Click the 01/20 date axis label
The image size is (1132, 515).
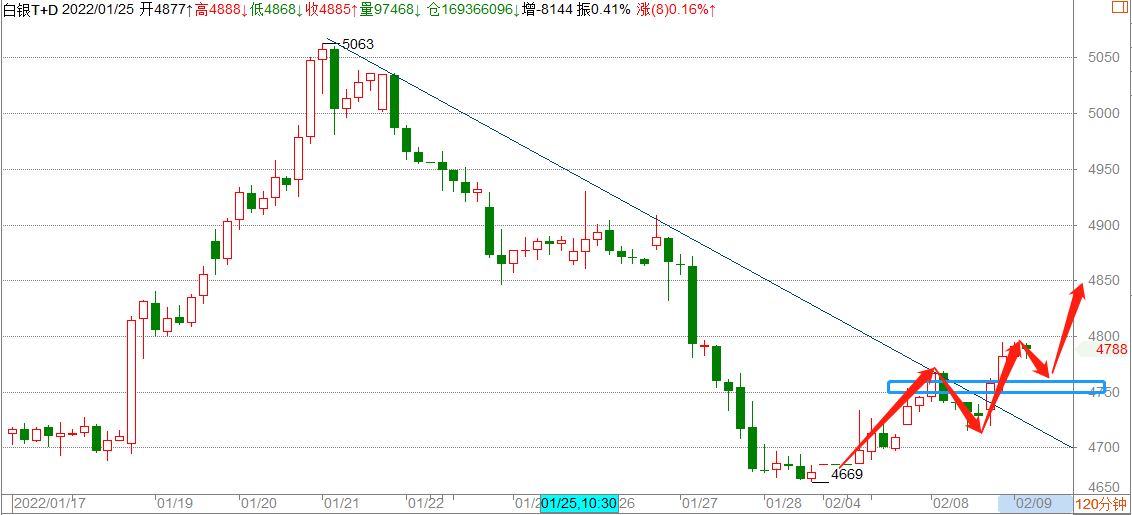pyautogui.click(x=258, y=503)
